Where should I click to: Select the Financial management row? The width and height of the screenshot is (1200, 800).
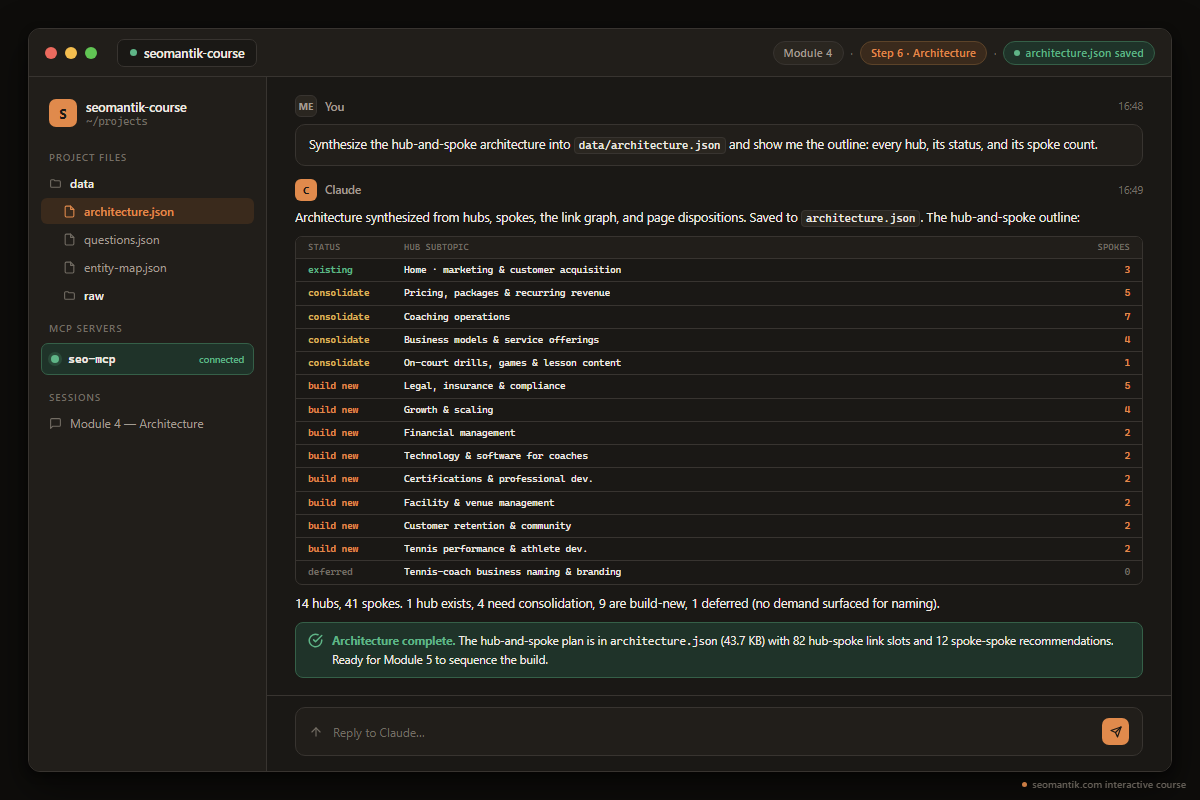[718, 433]
